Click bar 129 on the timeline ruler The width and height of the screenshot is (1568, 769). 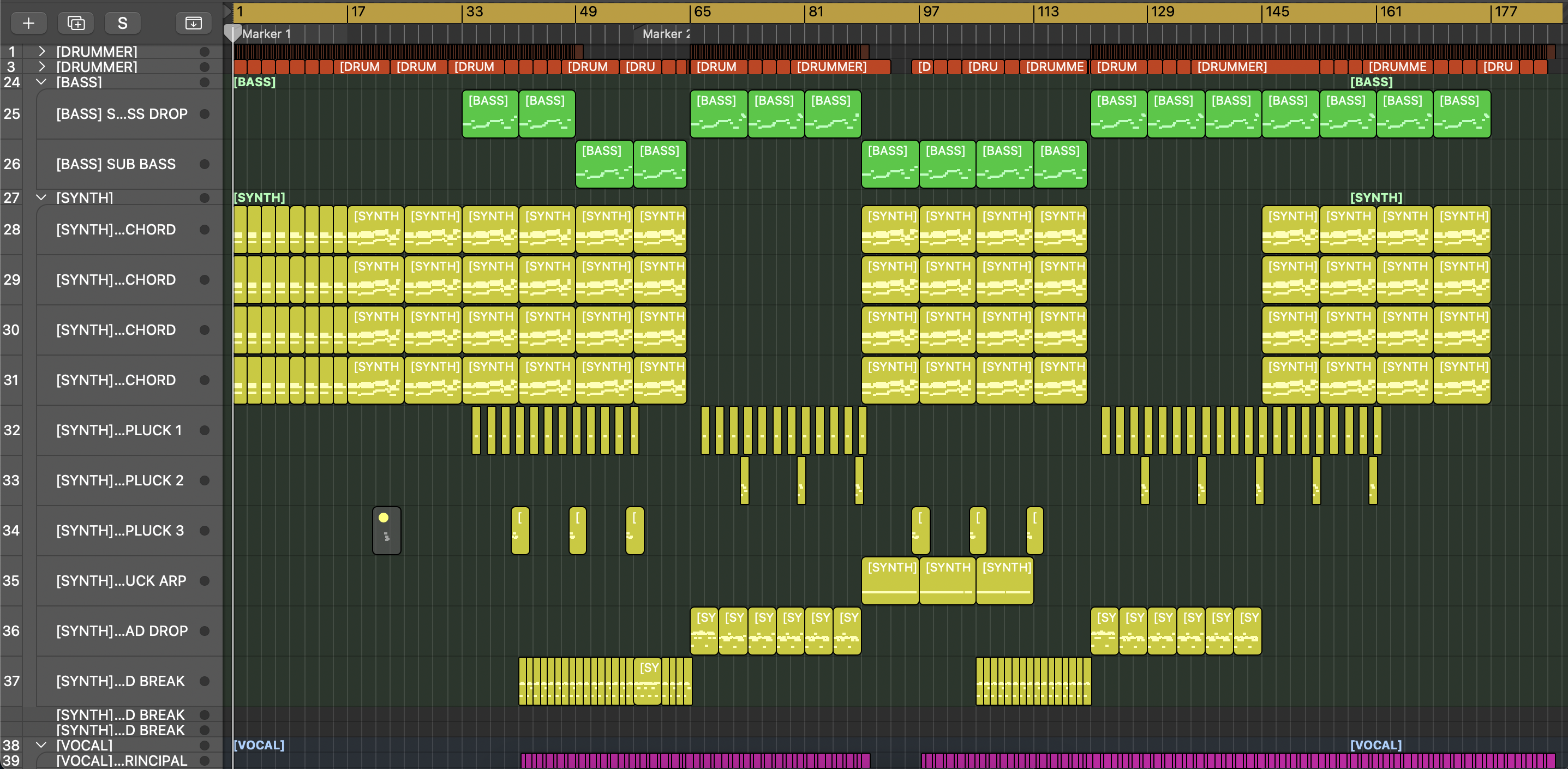(x=1162, y=11)
